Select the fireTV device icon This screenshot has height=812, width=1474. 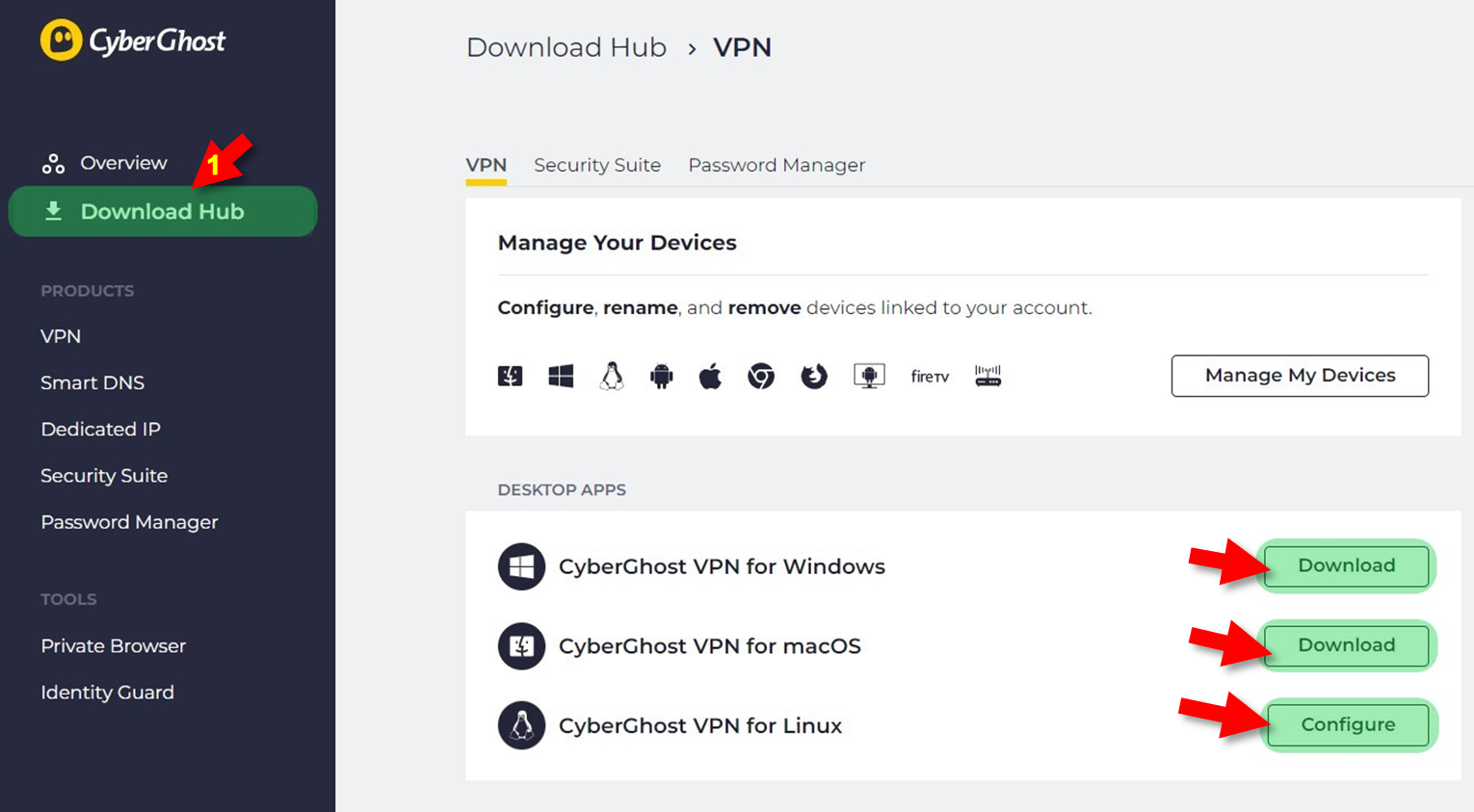pos(930,377)
